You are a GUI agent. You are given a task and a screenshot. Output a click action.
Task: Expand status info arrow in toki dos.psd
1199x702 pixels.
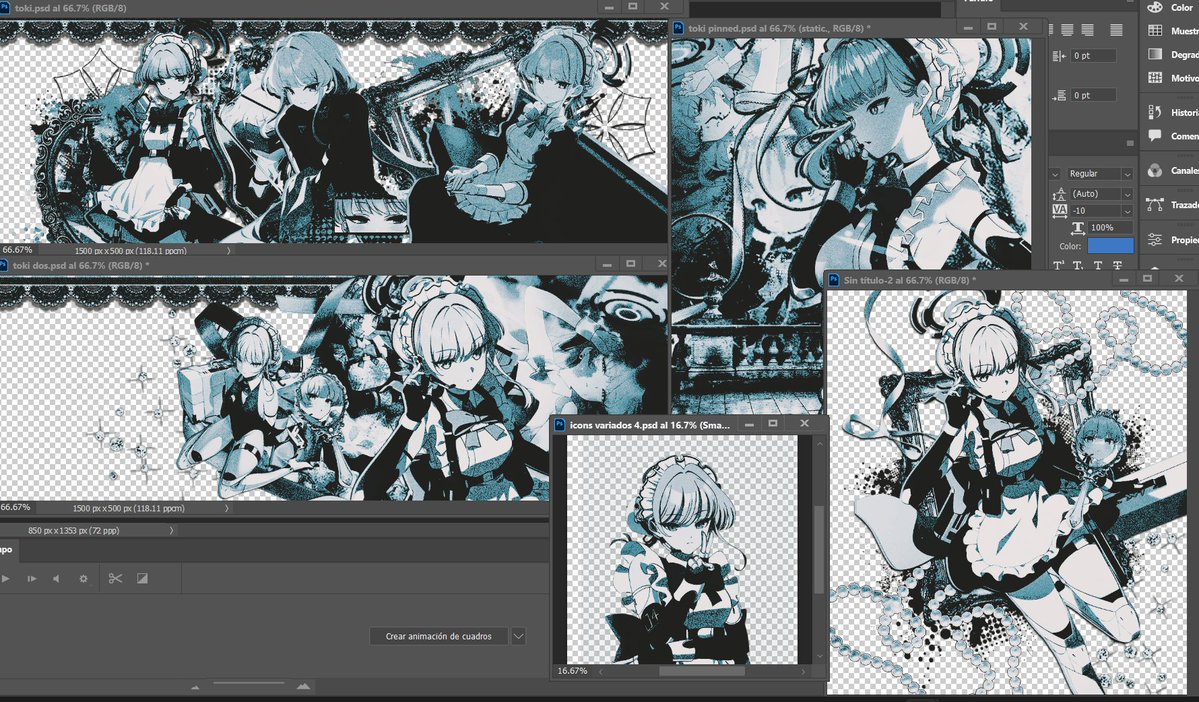226,508
